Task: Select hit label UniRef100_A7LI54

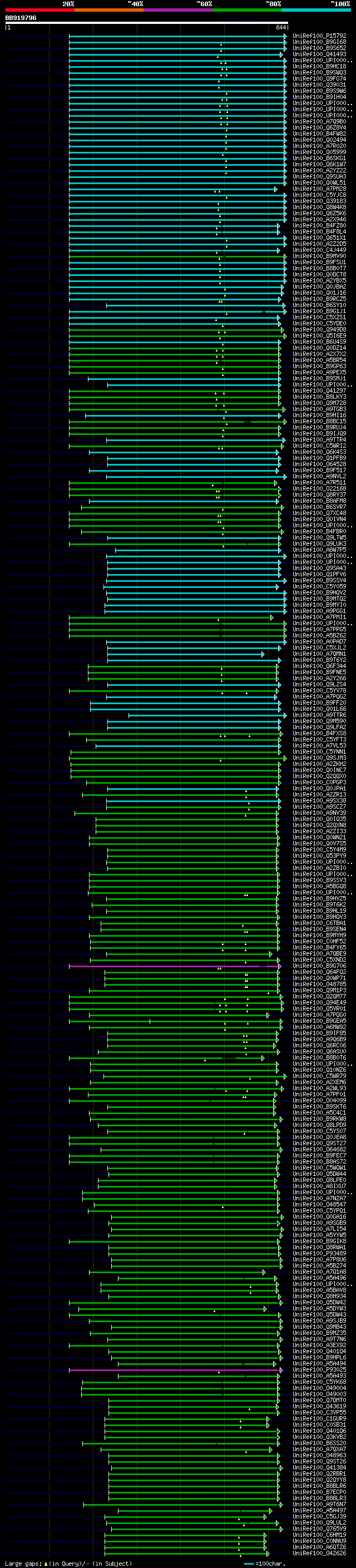Action: pyautogui.click(x=319, y=1229)
